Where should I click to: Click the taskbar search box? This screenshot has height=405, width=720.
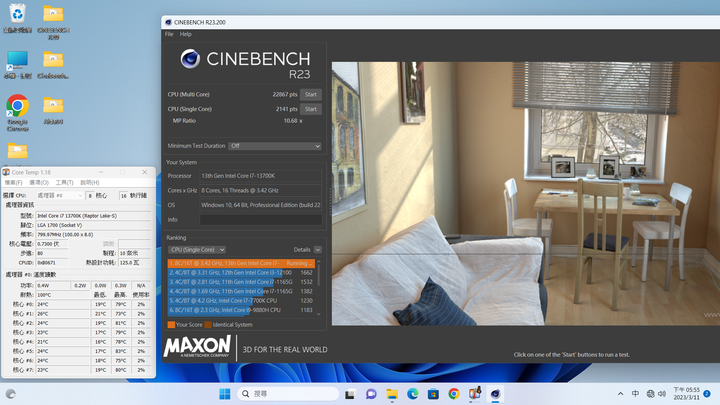288,394
